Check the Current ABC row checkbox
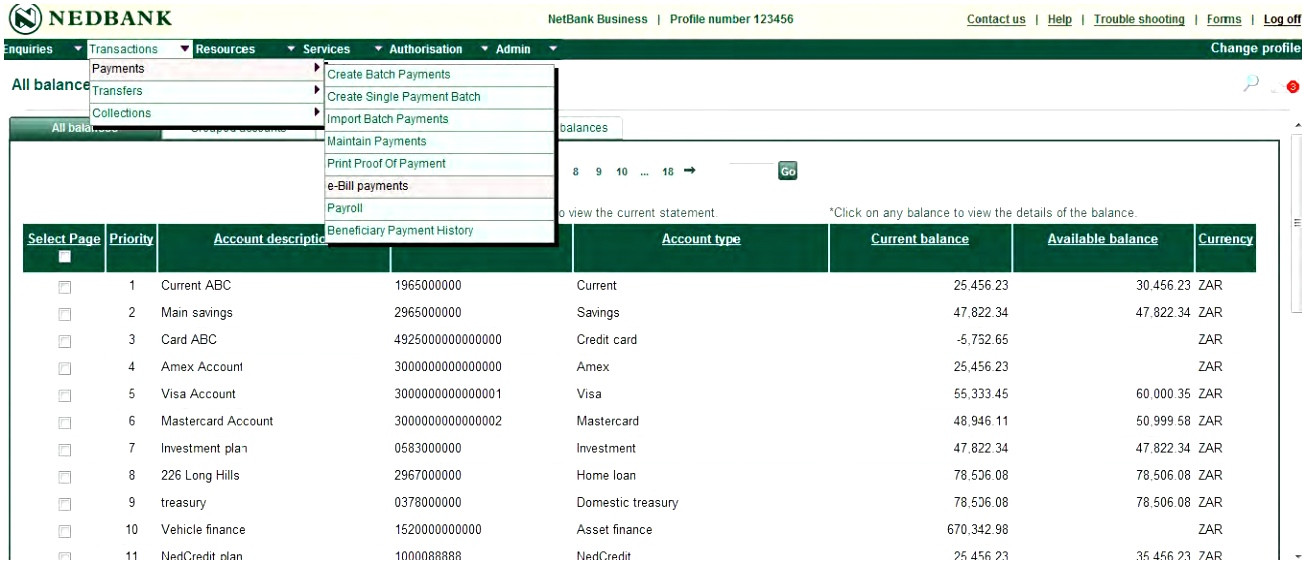Image resolution: width=1306 pixels, height=564 pixels. 65,287
